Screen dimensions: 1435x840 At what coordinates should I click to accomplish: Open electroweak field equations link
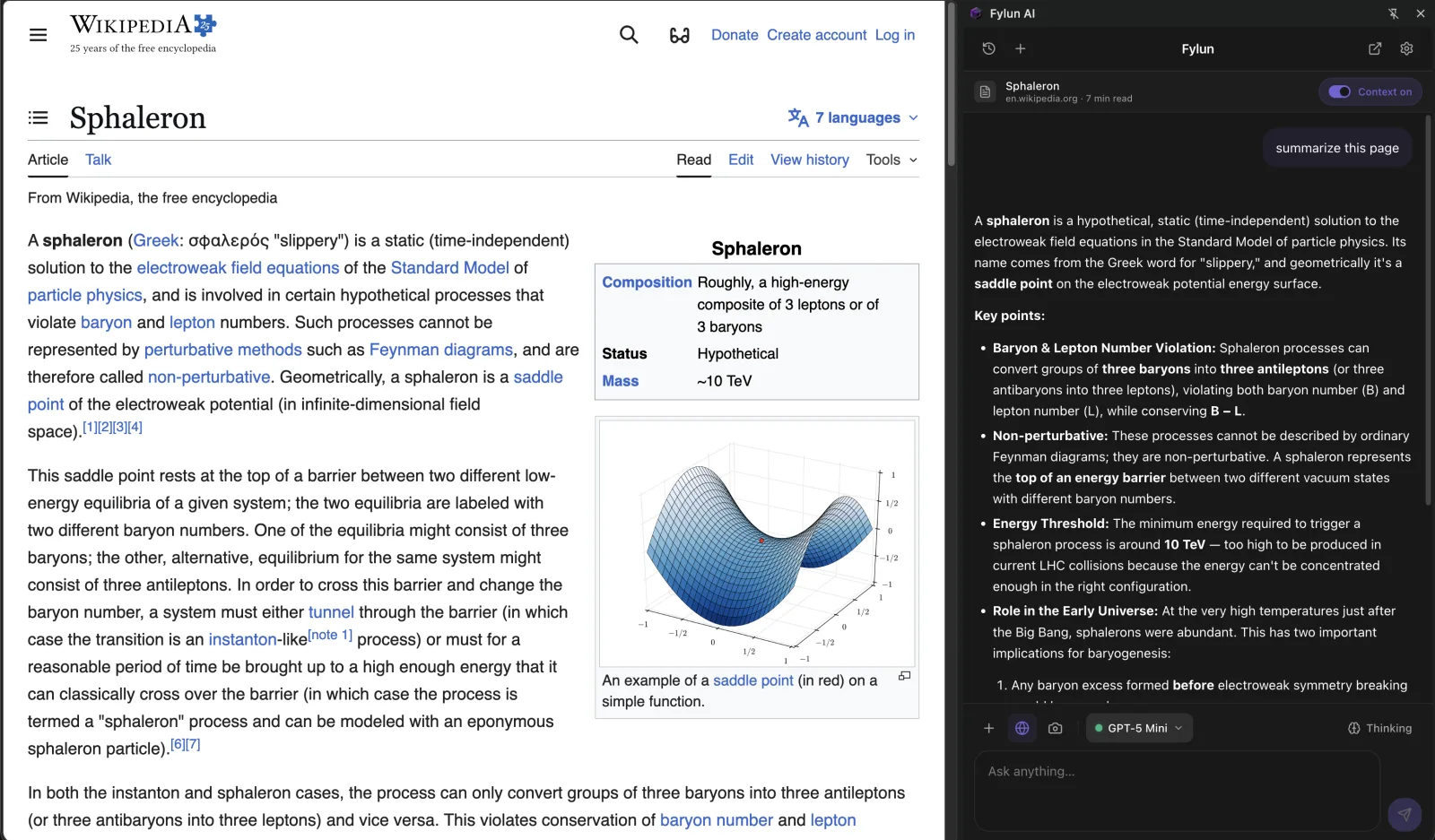[238, 268]
